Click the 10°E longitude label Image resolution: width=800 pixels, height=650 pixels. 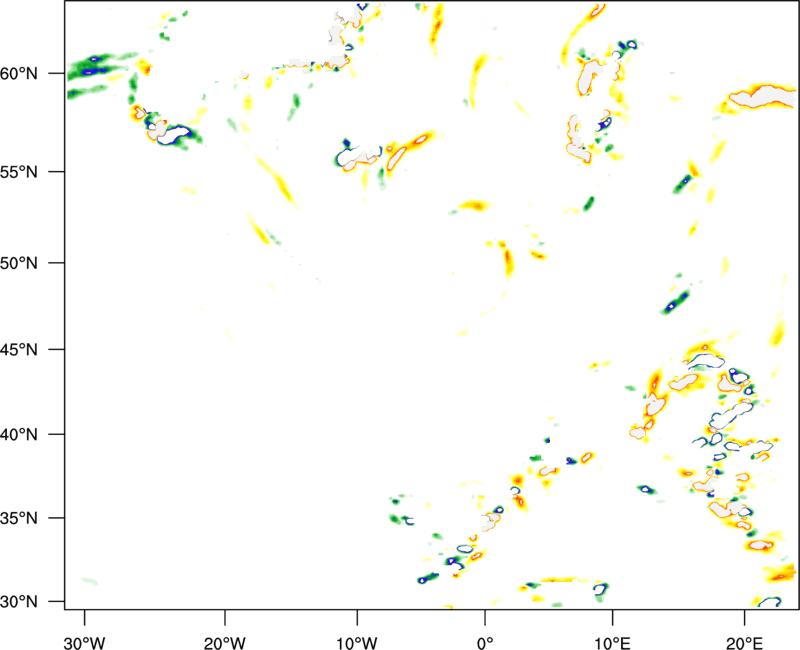click(612, 643)
